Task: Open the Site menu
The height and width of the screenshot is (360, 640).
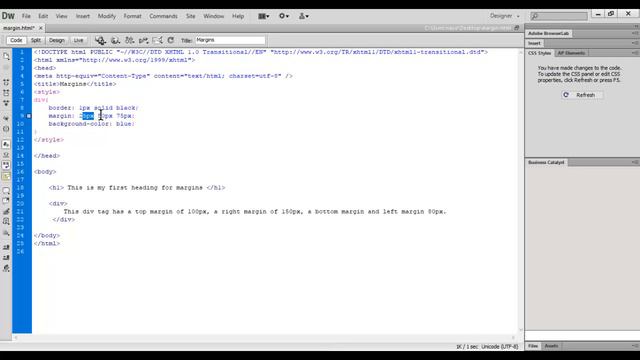Action: (x=191, y=16)
